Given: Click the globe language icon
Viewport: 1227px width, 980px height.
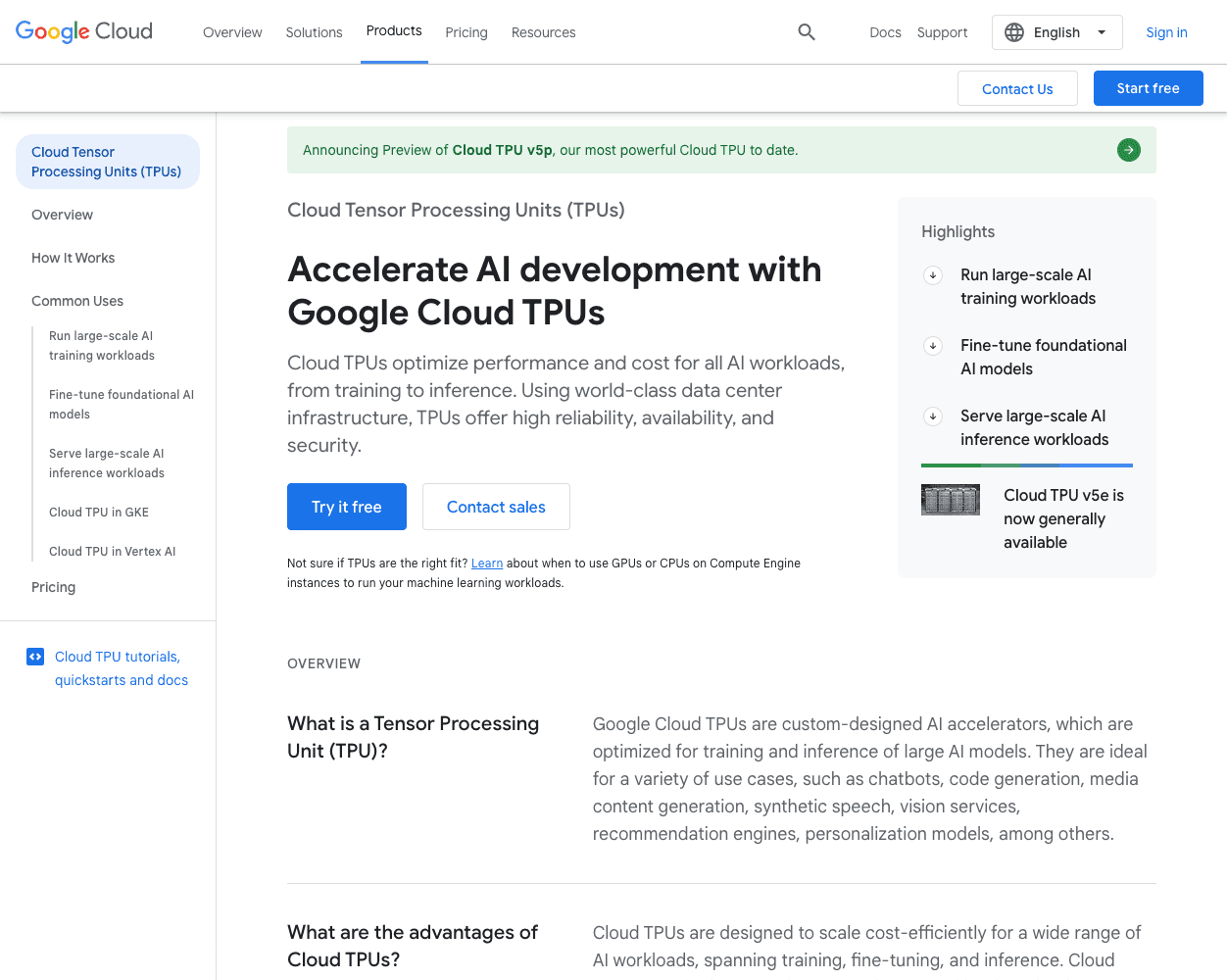Looking at the screenshot, I should 1014,32.
